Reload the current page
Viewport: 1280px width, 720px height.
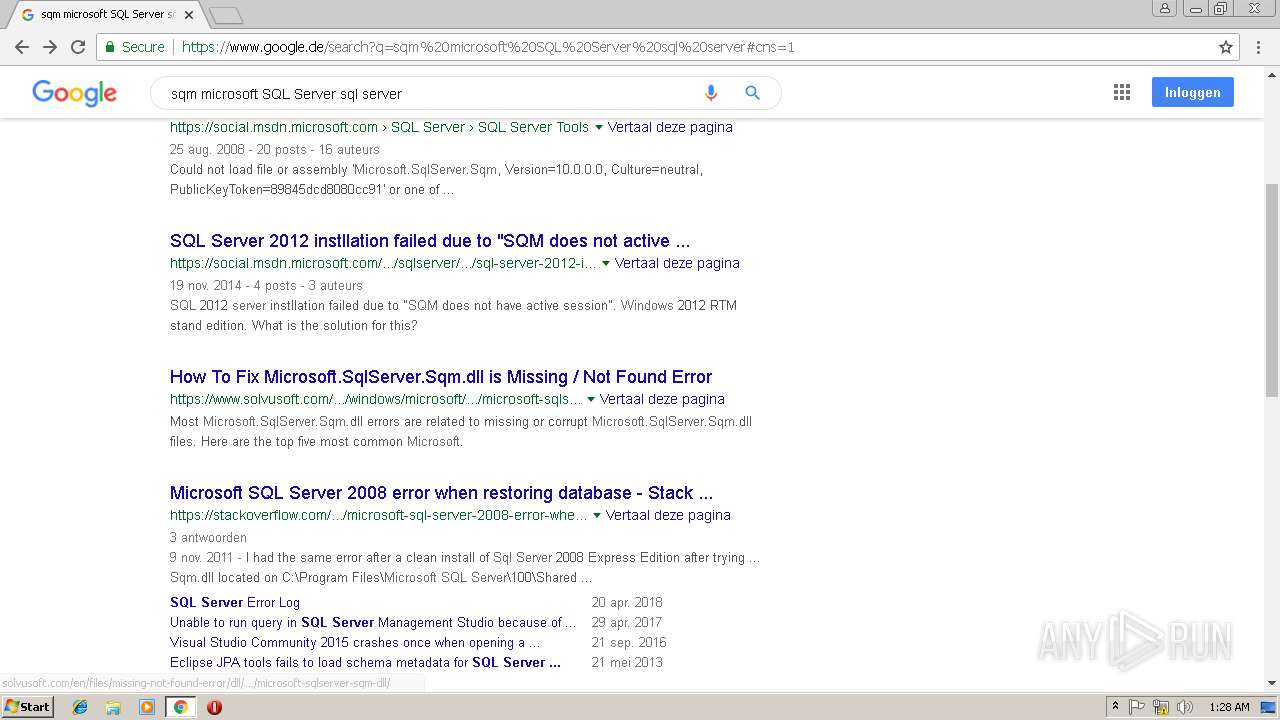point(78,47)
